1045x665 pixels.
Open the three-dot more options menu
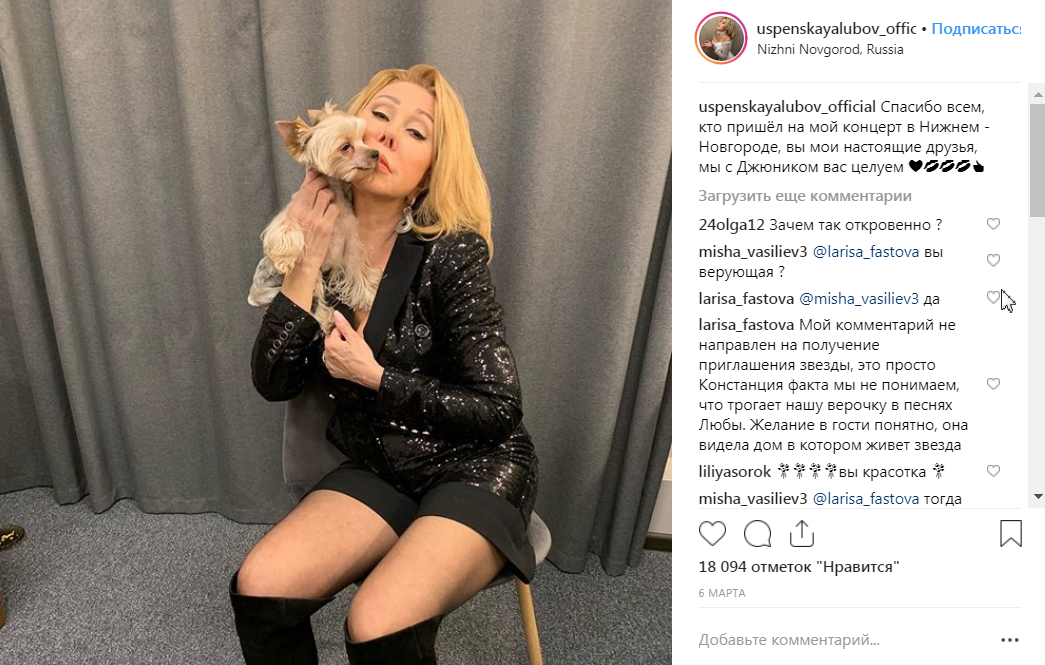click(1010, 640)
